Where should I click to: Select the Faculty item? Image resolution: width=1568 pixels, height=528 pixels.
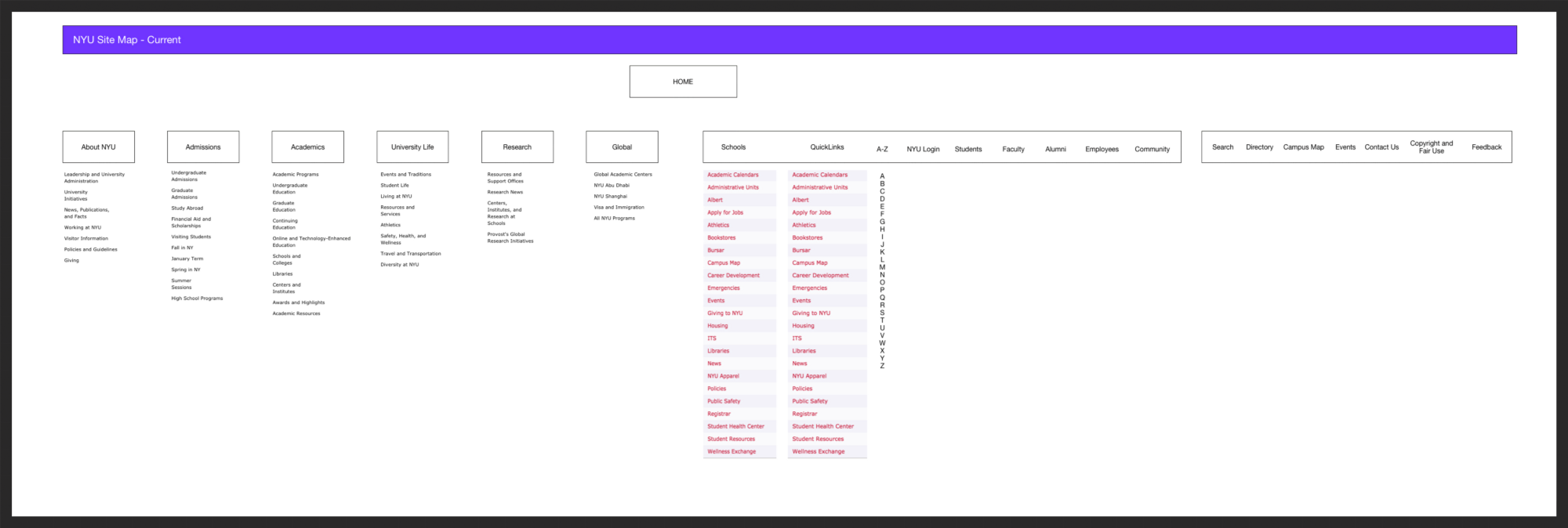click(1013, 149)
